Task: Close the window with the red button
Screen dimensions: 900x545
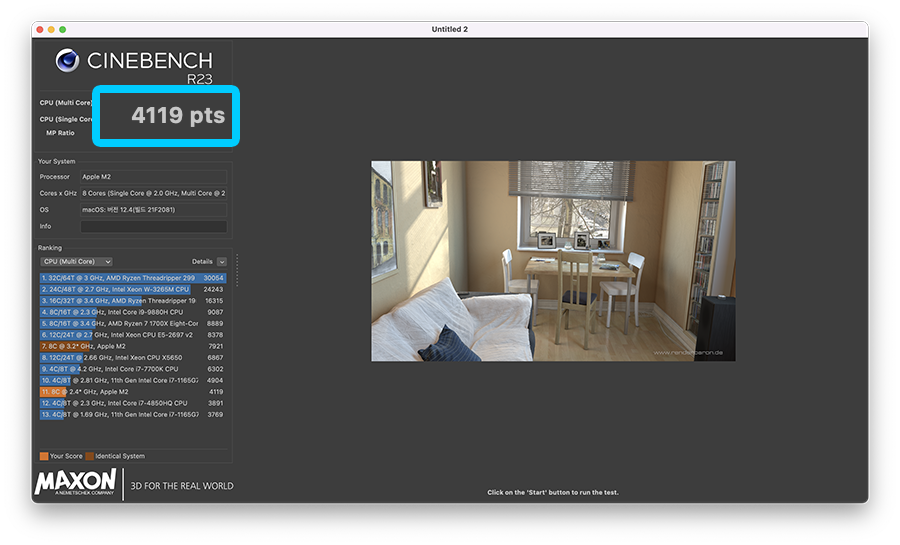Action: (x=40, y=29)
